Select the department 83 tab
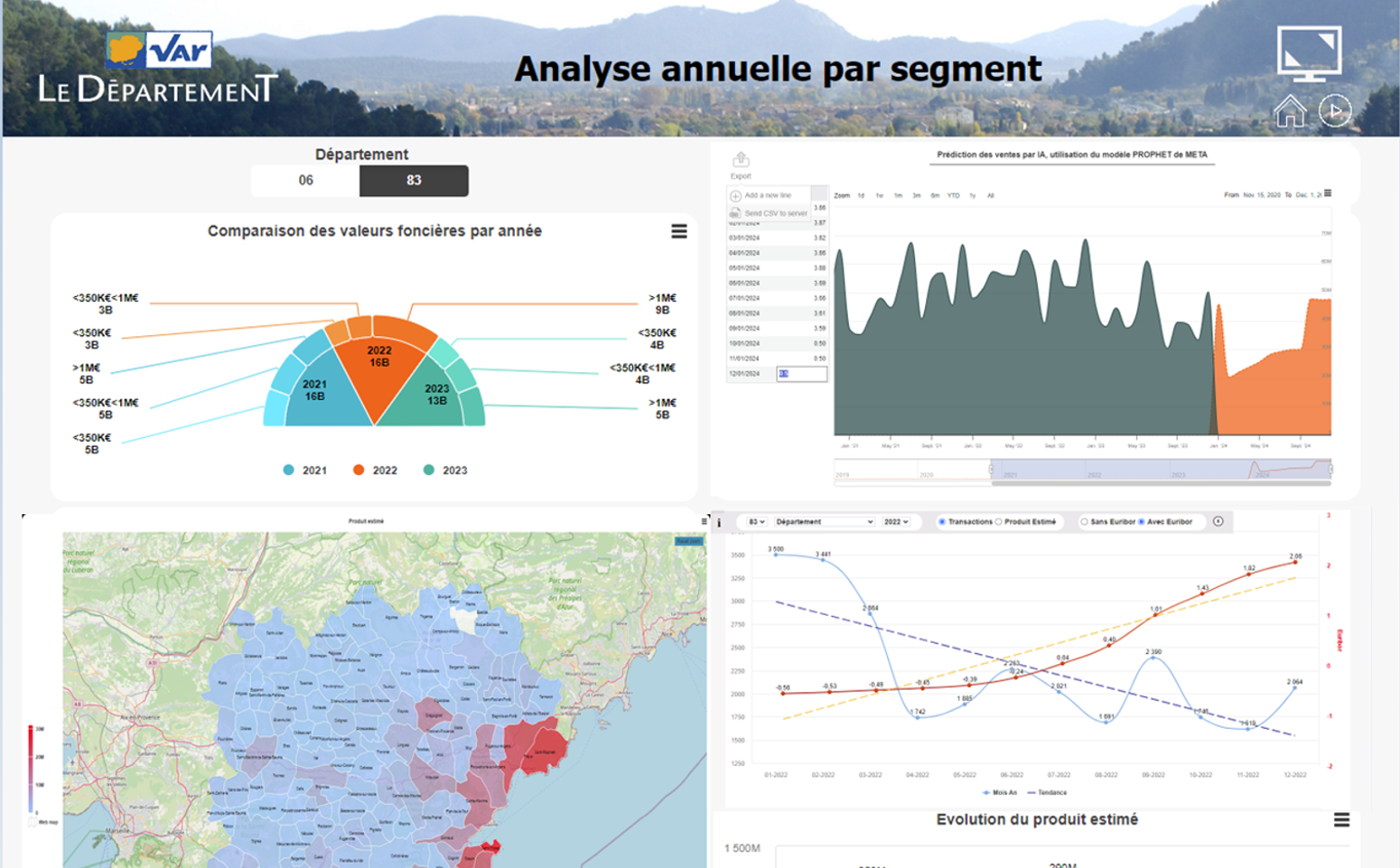 pos(414,181)
